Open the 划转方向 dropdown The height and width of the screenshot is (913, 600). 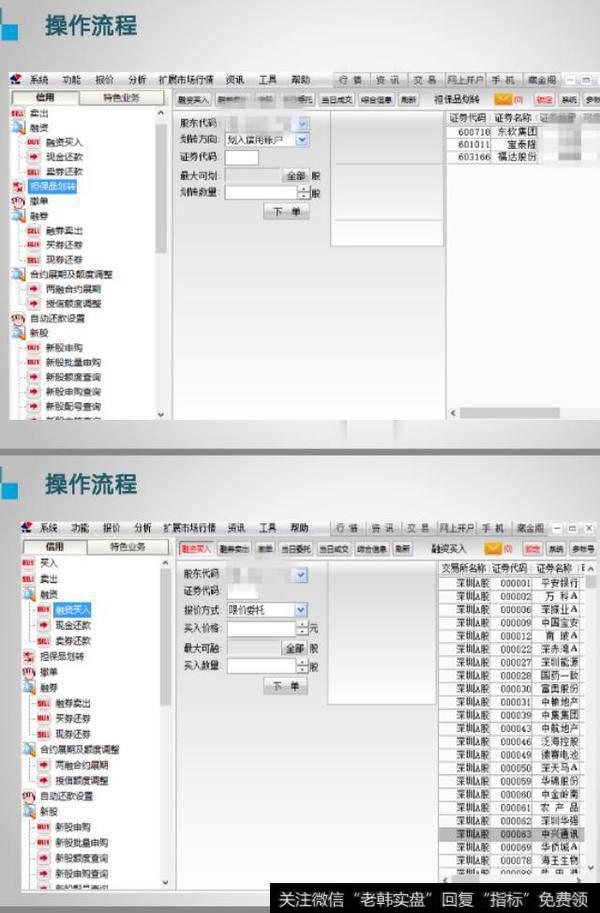[302, 140]
